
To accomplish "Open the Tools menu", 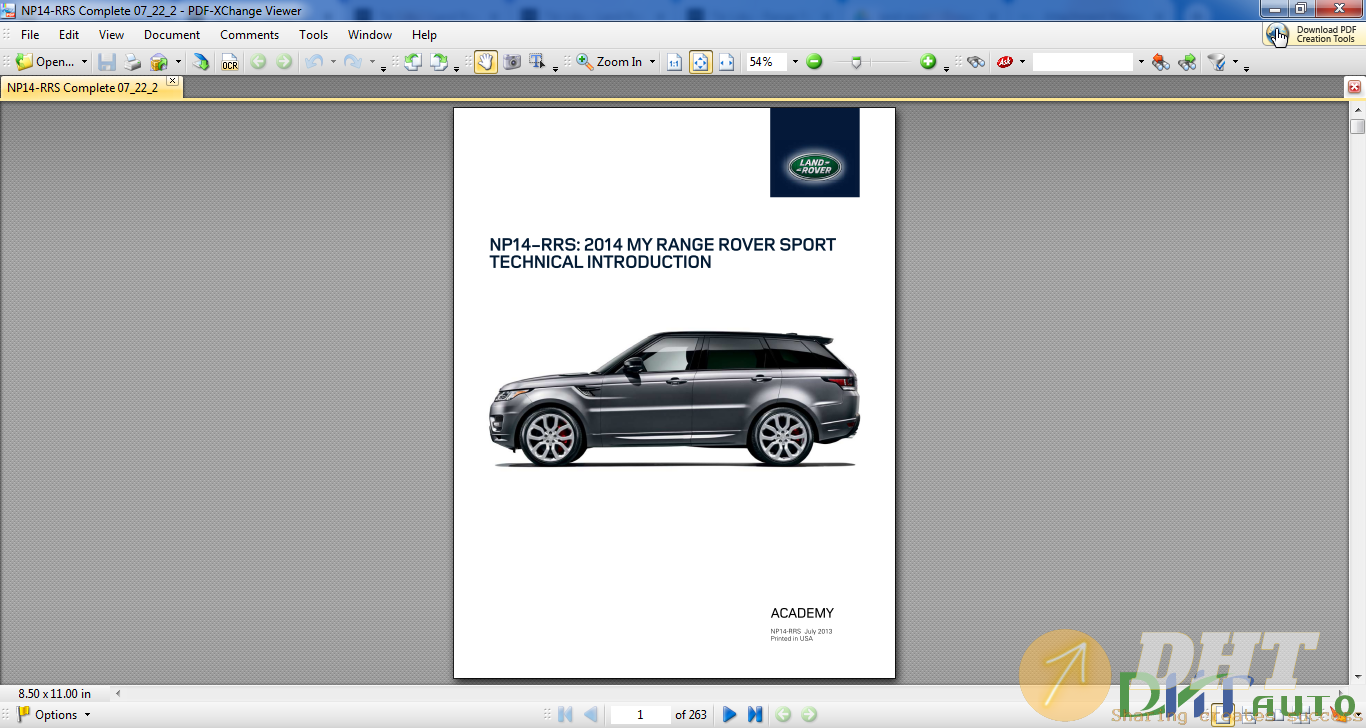I will (313, 34).
